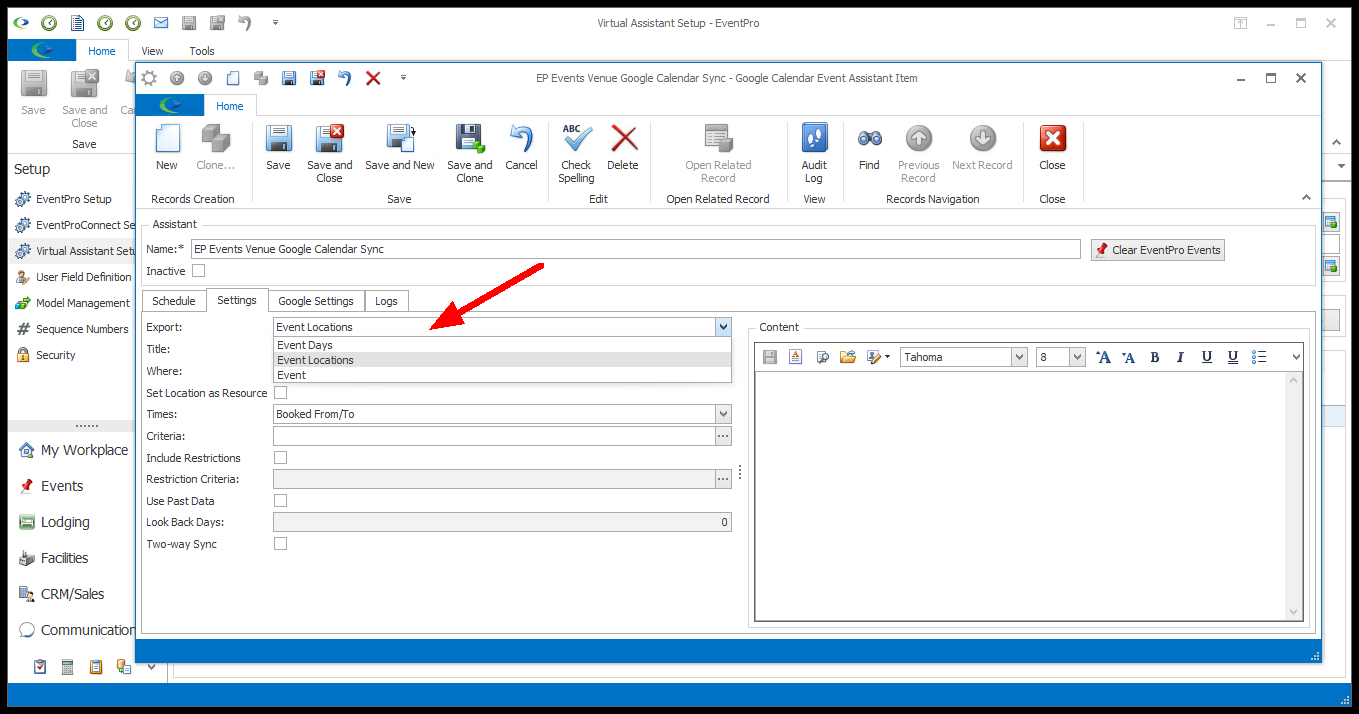
Task: Click the Name input field
Action: coord(636,249)
